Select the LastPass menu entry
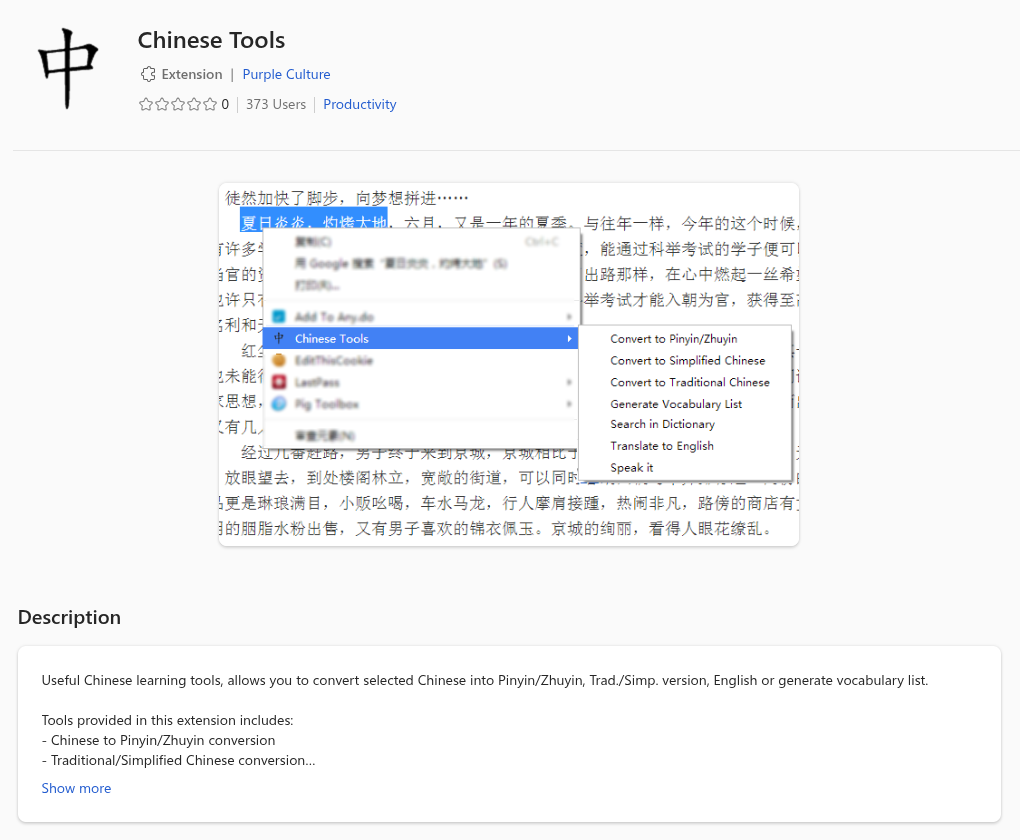The image size is (1020, 840). click(420, 382)
